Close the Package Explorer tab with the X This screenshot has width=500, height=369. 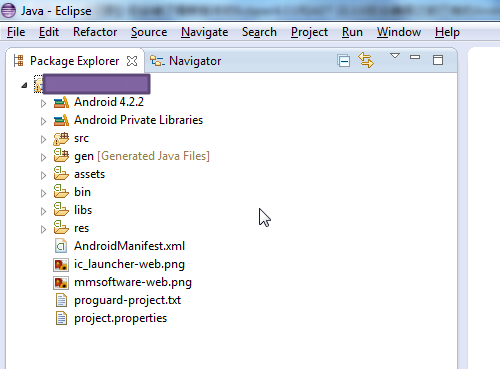(132, 61)
